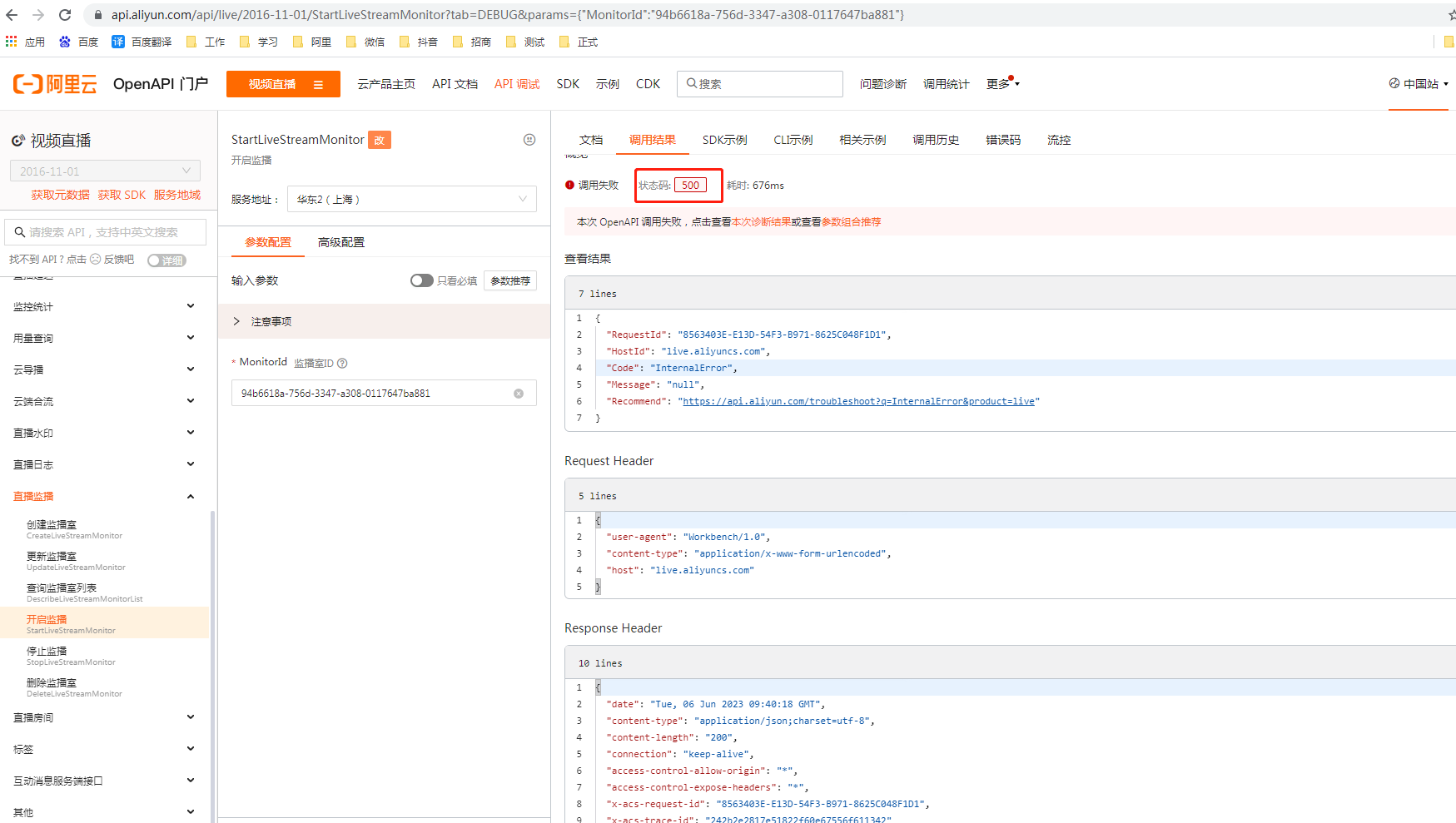Open the Apps grid in bookmarks bar
The width and height of the screenshot is (1456, 823).
click(11, 42)
